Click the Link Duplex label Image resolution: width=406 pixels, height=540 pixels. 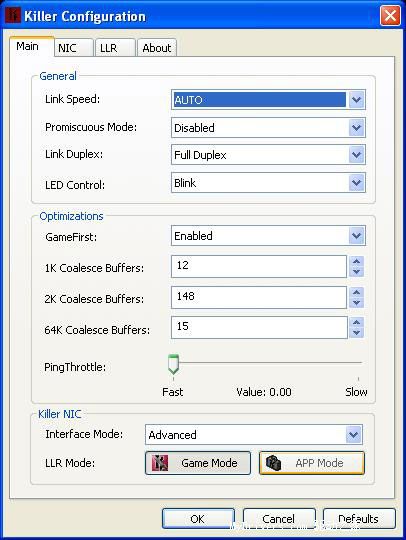(74, 154)
